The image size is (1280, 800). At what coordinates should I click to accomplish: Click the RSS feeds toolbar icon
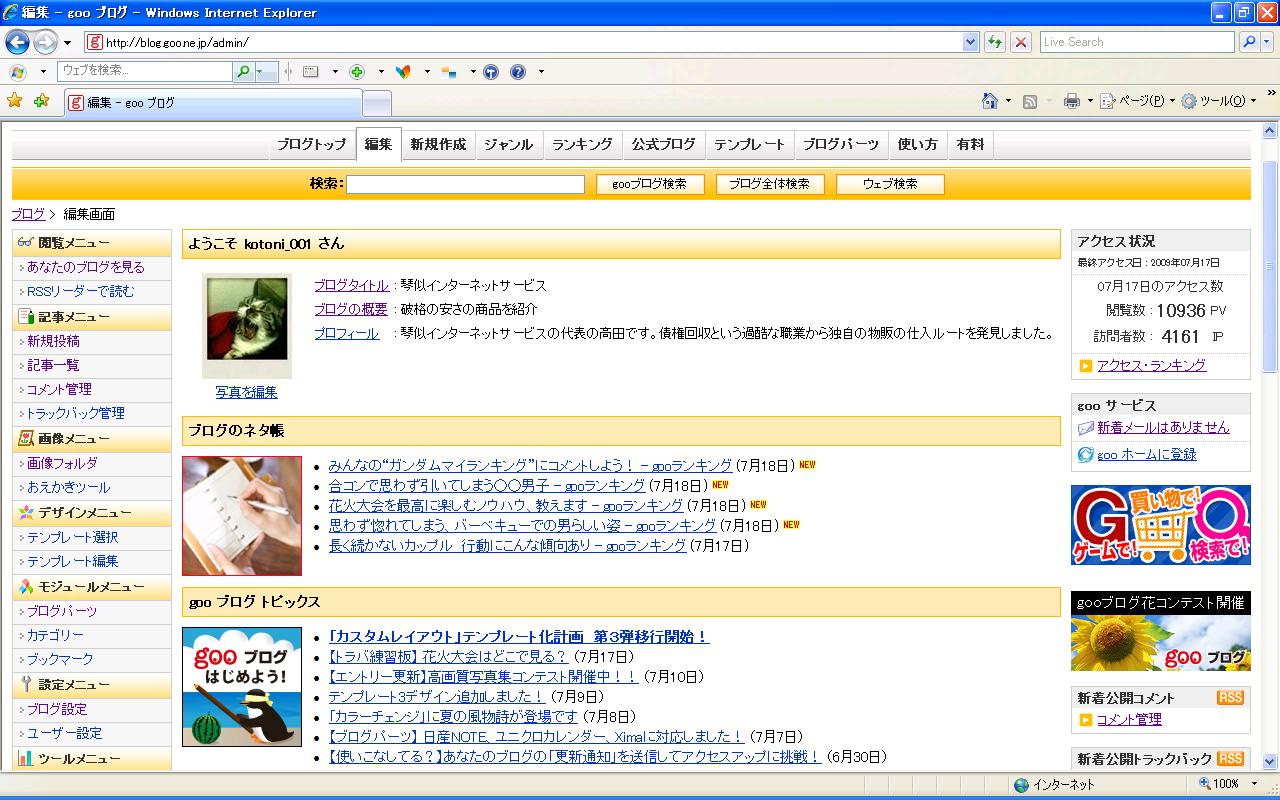tap(1030, 101)
